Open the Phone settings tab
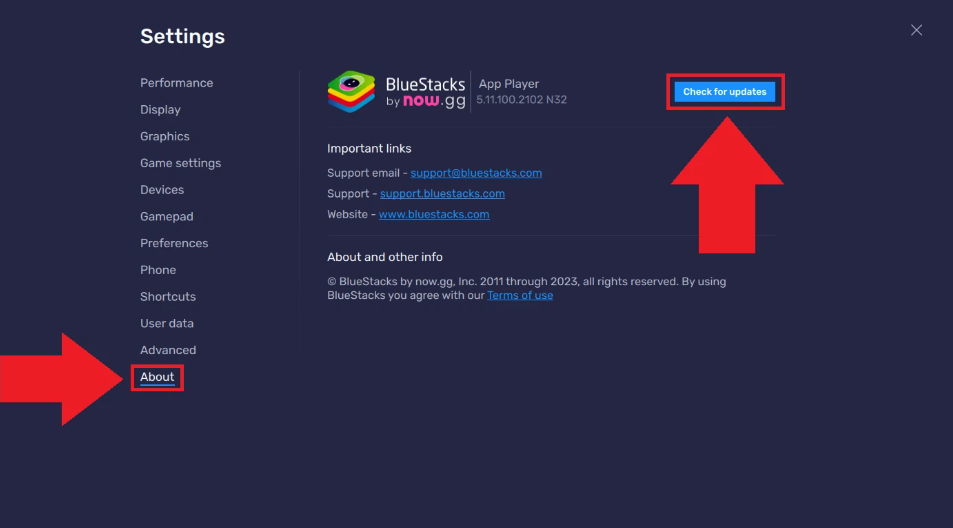This screenshot has height=528, width=953. [158, 270]
